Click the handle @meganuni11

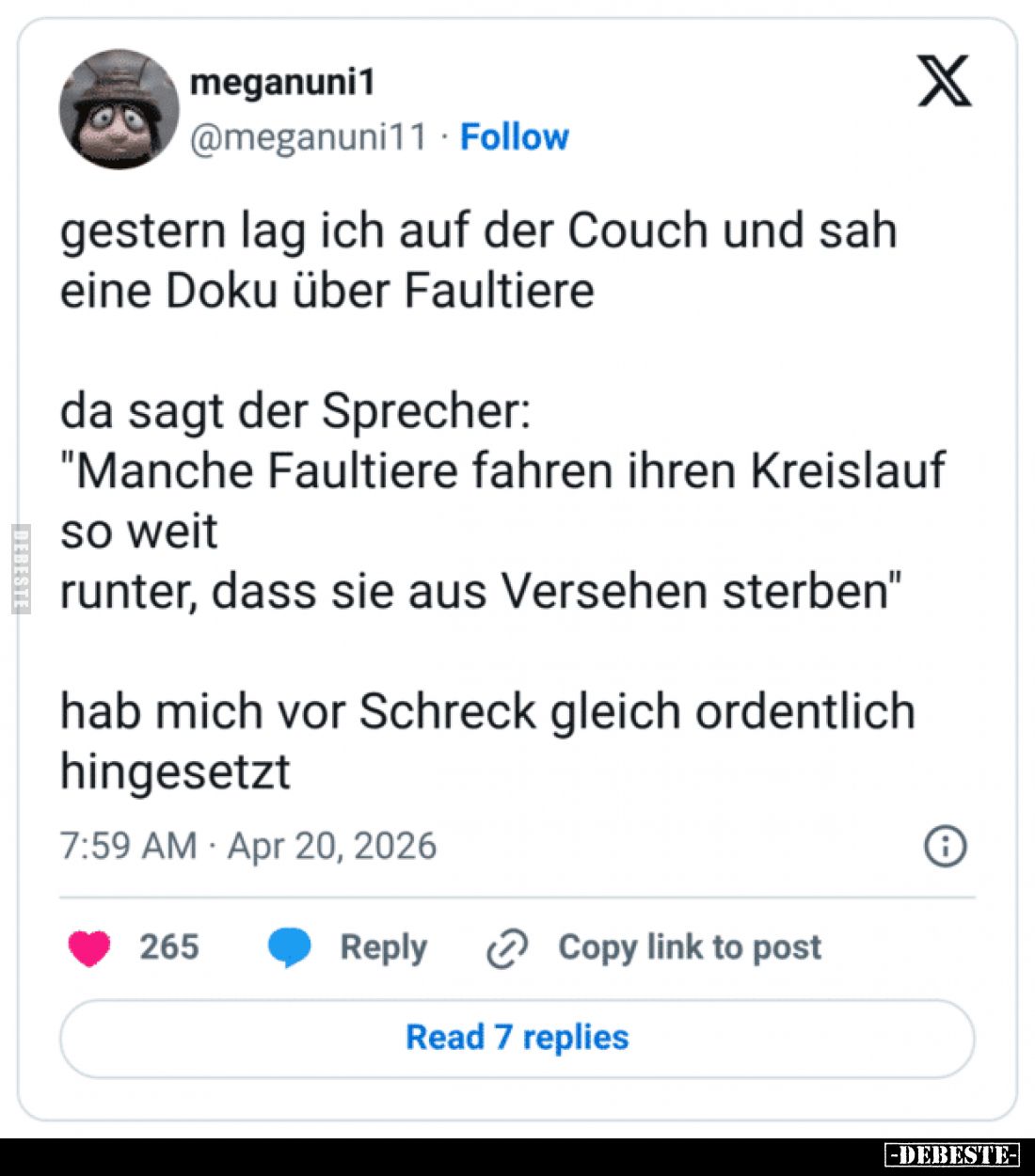[310, 136]
